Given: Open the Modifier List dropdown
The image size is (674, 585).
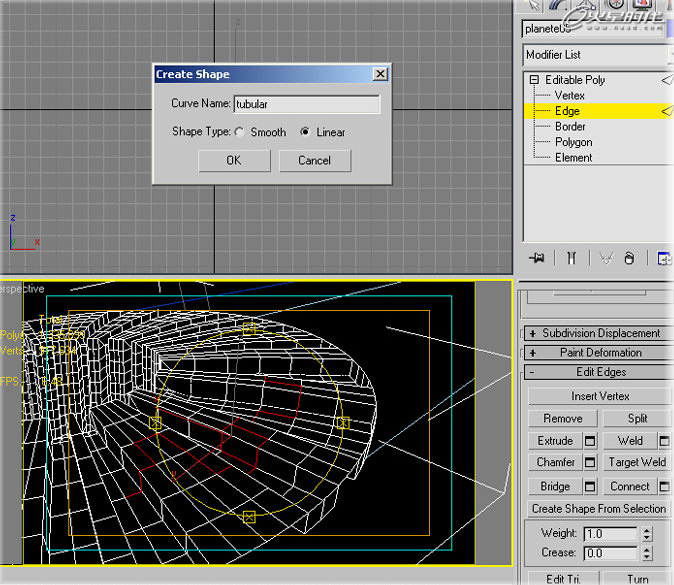Looking at the screenshot, I should [597, 55].
